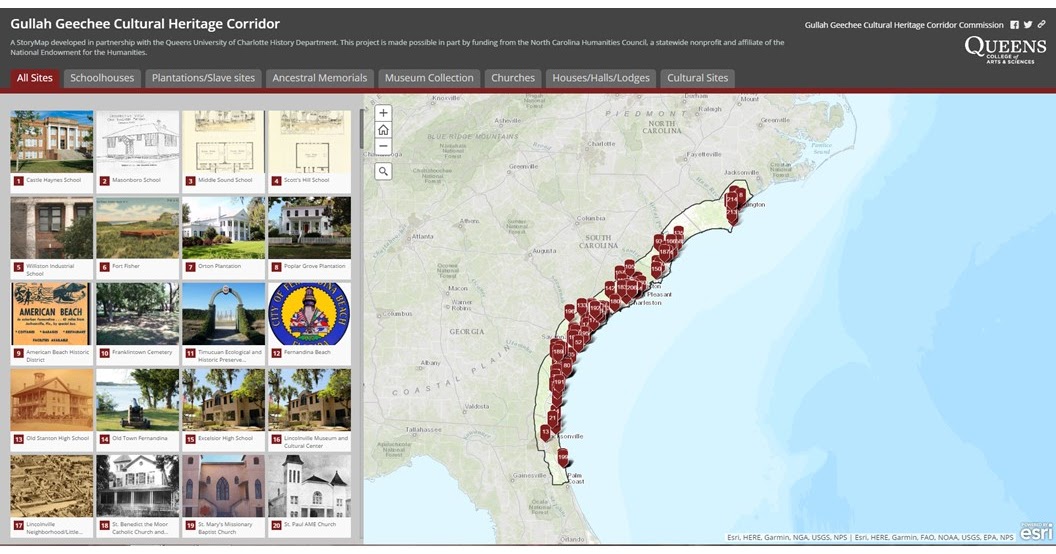Open Old Town Fernandina thumbnail
Viewport: 1056px width, 554px height.
click(138, 409)
